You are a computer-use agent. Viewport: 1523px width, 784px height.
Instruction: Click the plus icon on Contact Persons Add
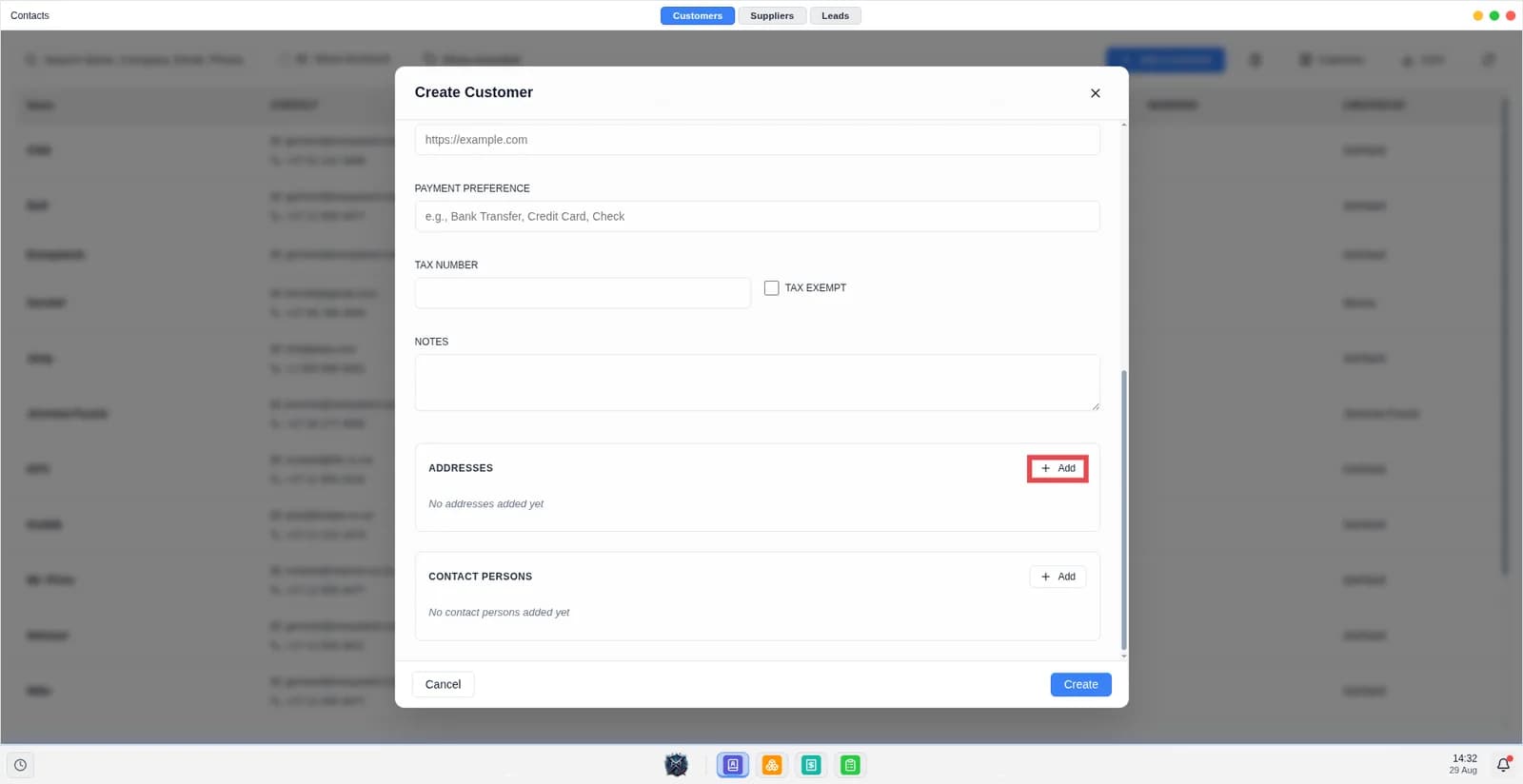[x=1045, y=577]
